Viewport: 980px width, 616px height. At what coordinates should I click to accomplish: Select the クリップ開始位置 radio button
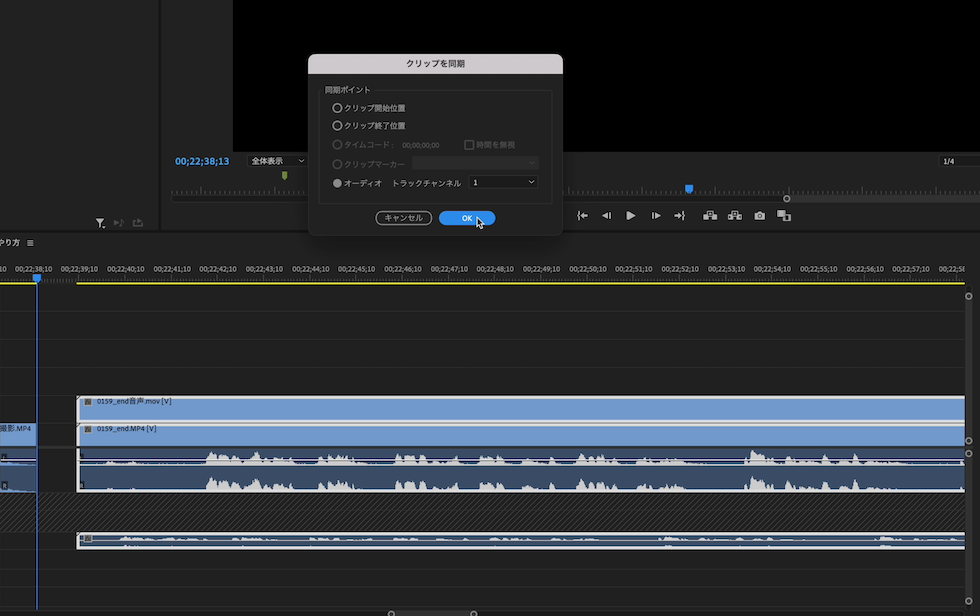point(337,107)
